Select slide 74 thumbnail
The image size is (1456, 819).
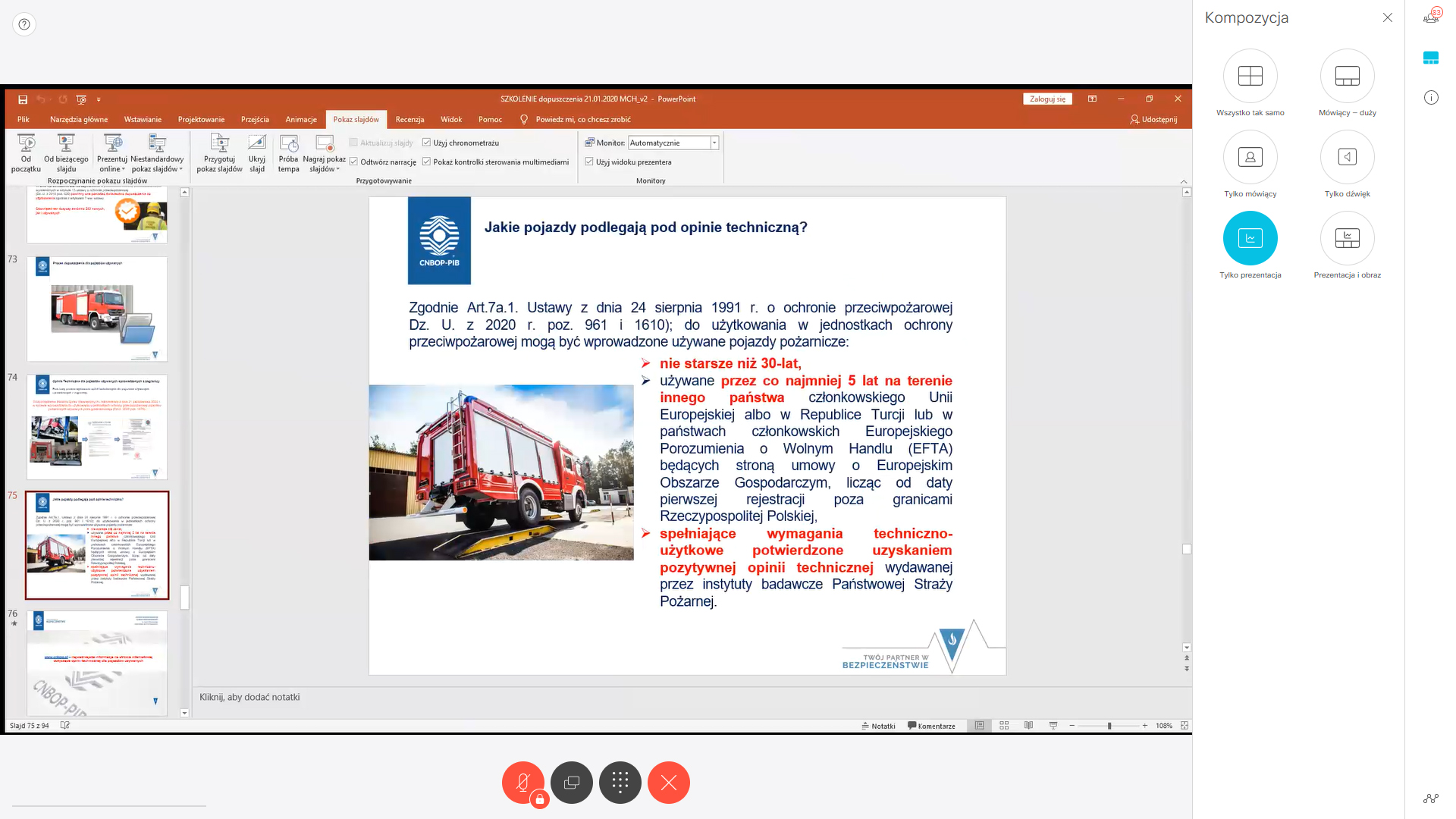97,426
